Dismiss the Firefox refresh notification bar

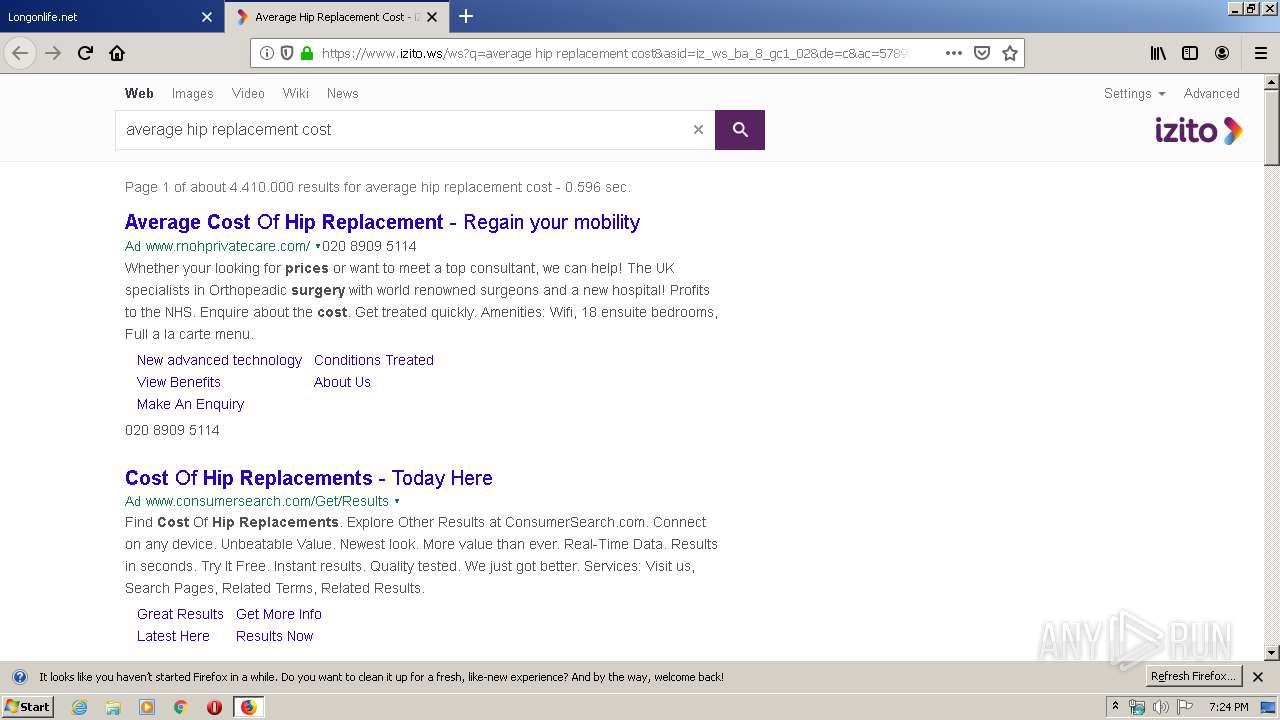1258,677
